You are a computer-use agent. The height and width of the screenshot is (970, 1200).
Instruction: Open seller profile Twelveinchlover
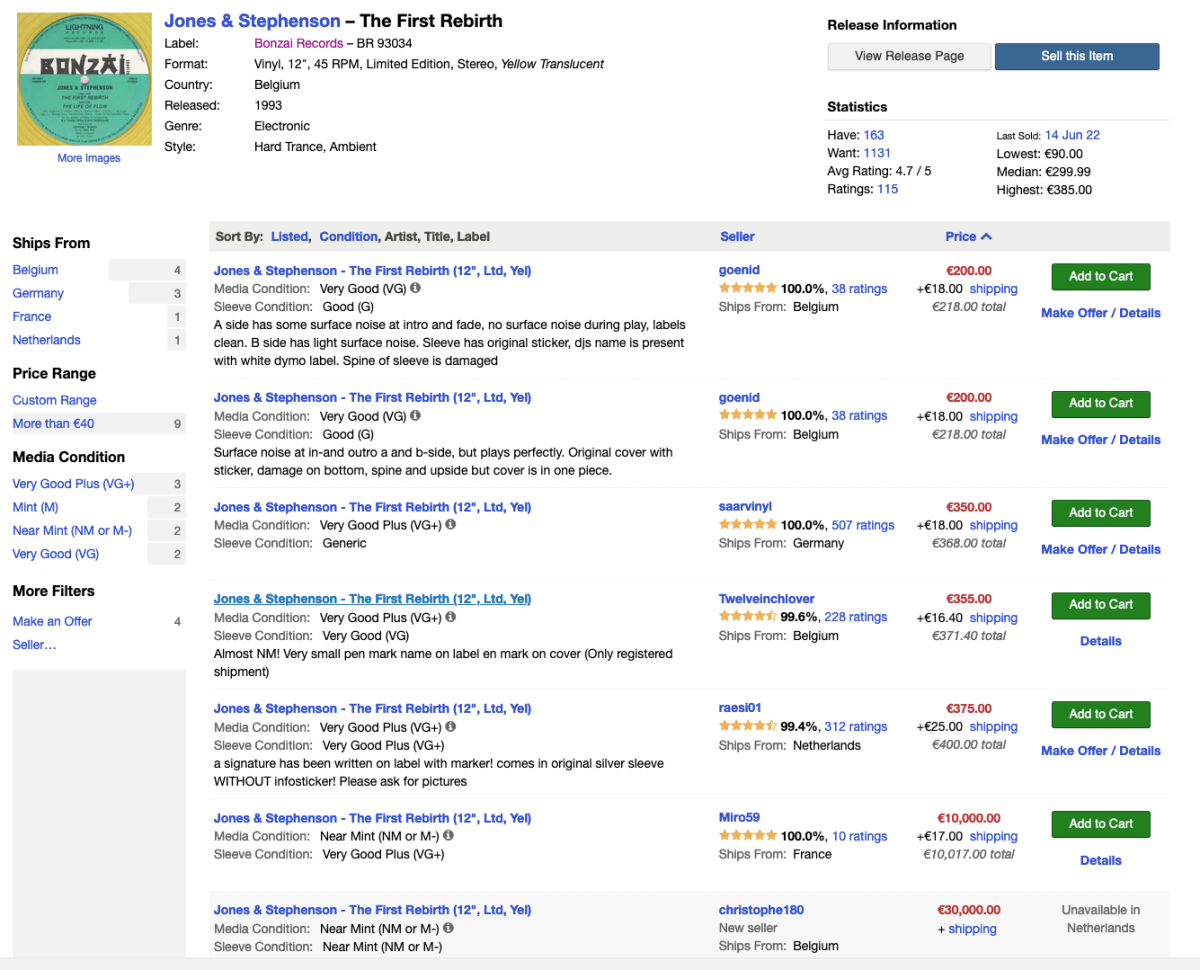coord(765,599)
